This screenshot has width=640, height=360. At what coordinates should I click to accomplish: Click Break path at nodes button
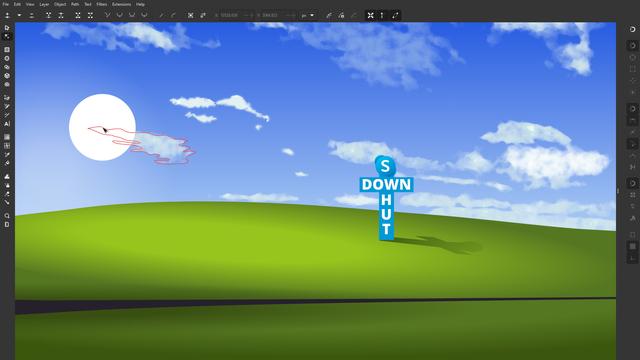(x=61, y=16)
